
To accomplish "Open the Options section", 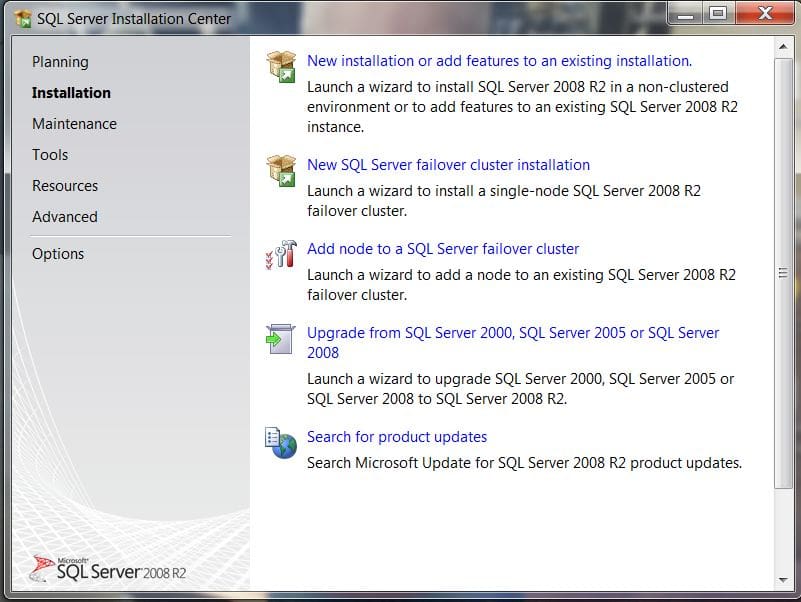I will 58,254.
